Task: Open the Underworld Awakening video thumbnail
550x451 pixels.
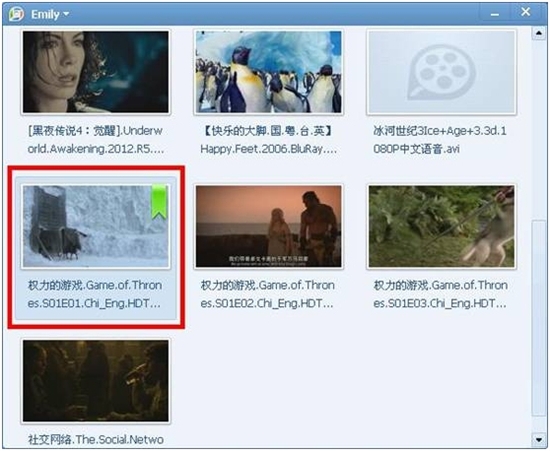Action: coord(96,72)
